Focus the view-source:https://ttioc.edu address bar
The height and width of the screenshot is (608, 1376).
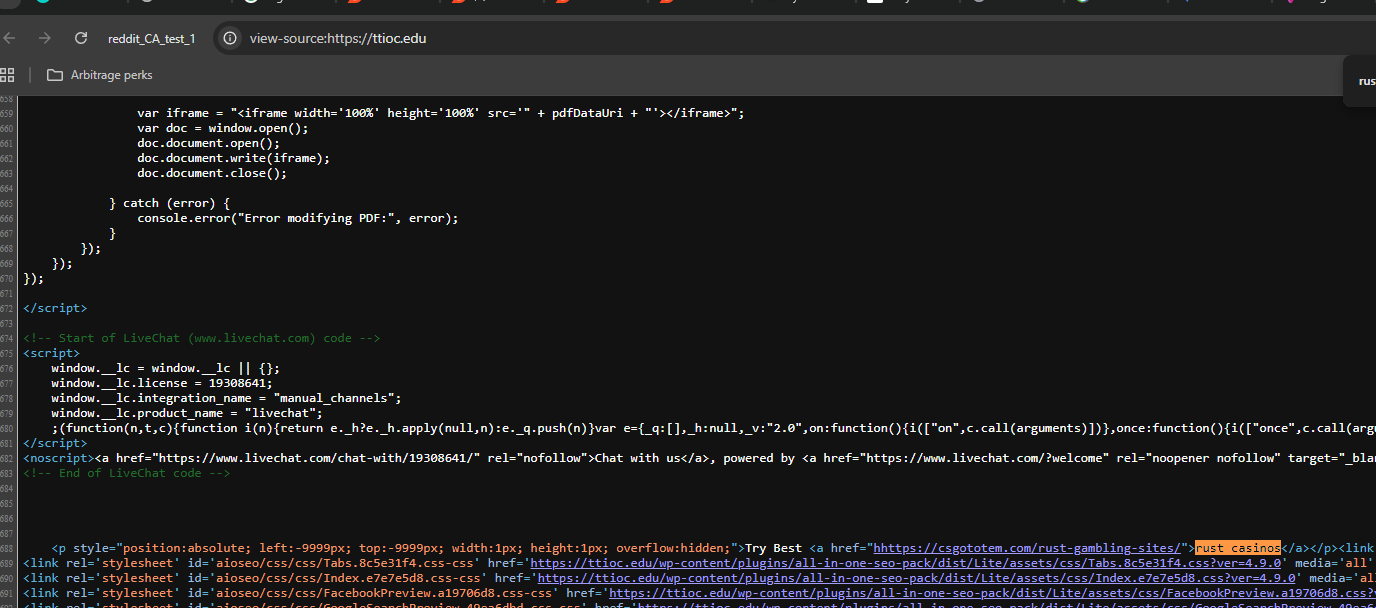pos(338,38)
